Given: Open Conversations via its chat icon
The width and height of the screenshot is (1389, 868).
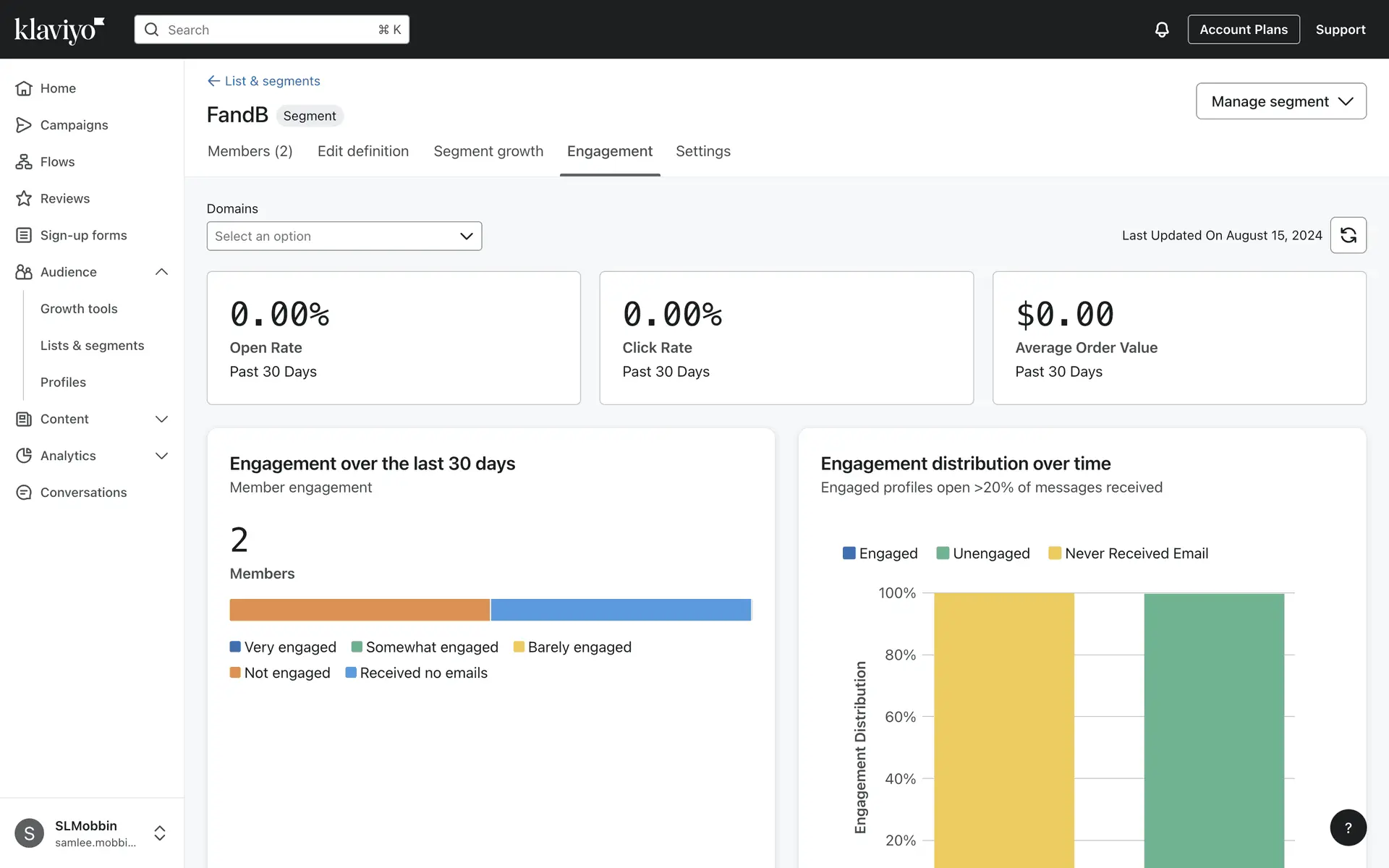Looking at the screenshot, I should (x=24, y=493).
